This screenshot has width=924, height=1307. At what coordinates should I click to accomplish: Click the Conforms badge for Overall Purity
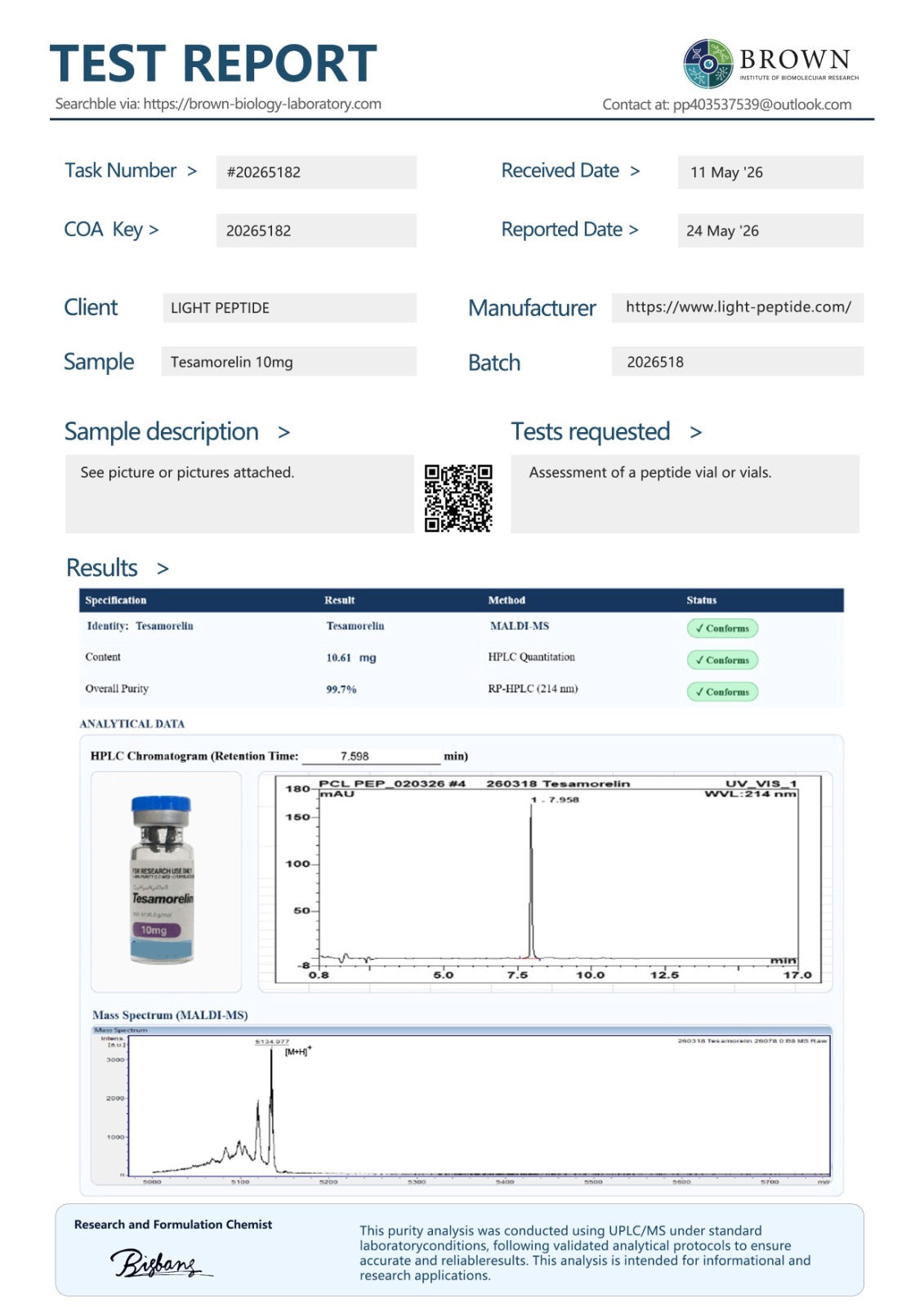[x=722, y=692]
